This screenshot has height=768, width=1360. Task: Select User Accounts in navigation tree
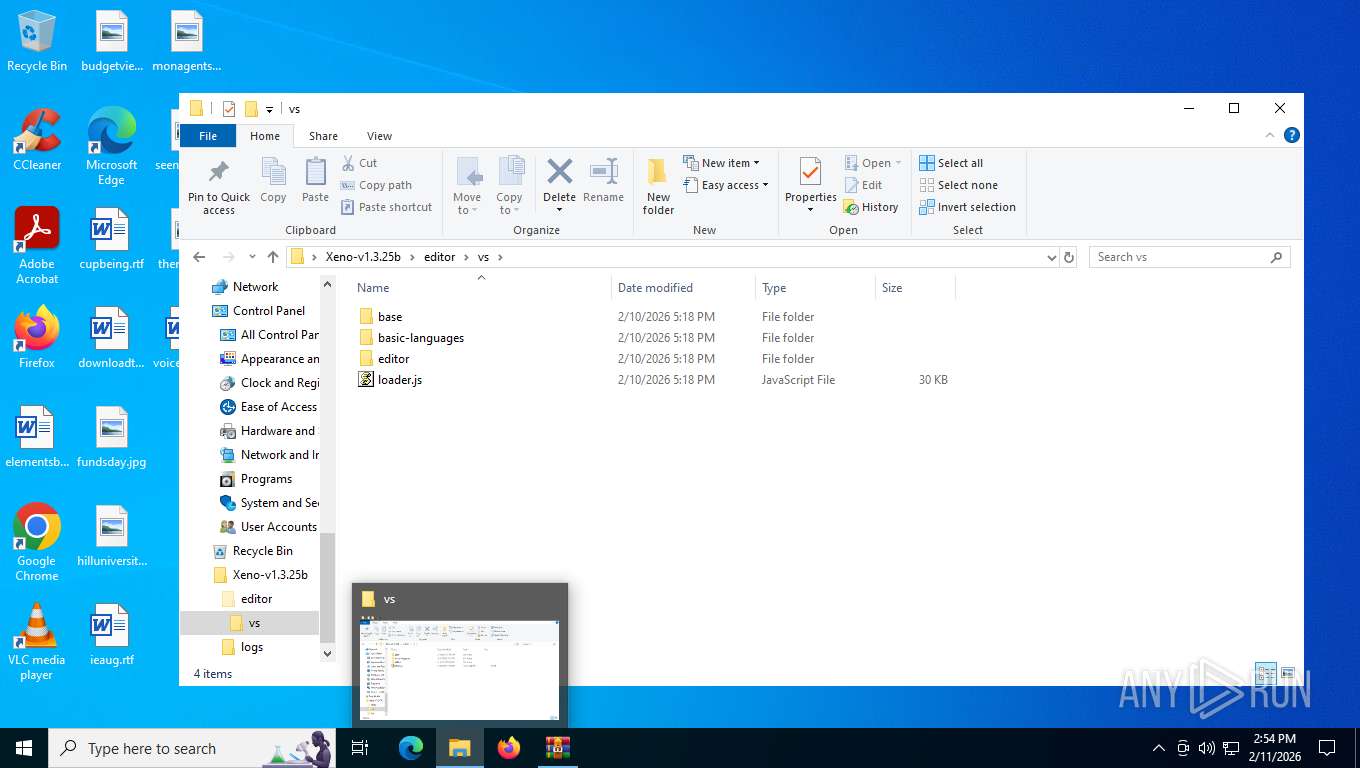pyautogui.click(x=278, y=527)
